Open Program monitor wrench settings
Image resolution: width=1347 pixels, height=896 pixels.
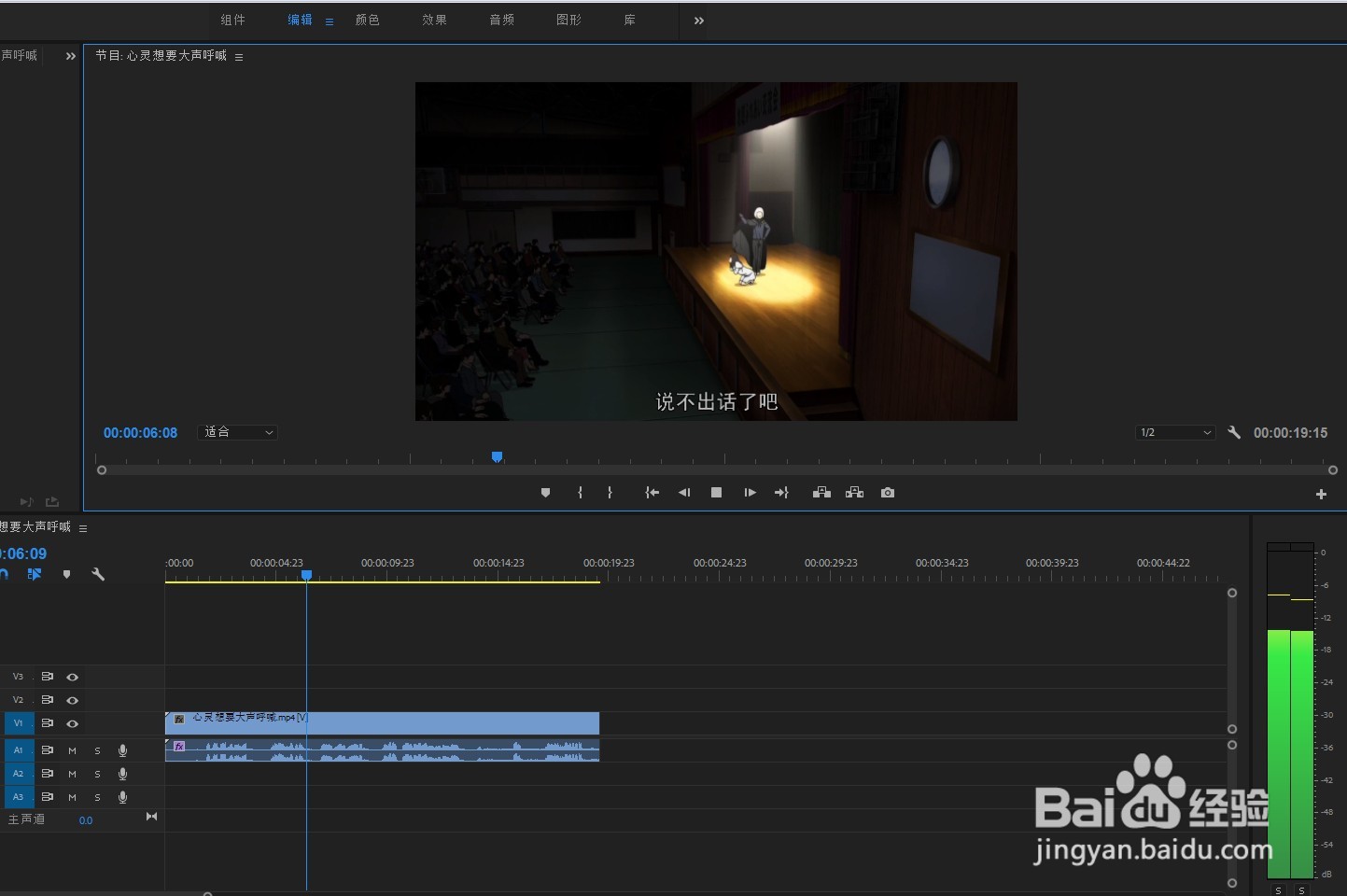point(1234,432)
